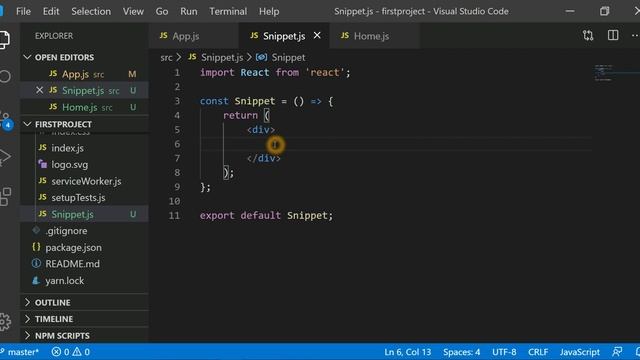Open the Explorer activity bar icon

coord(4,40)
